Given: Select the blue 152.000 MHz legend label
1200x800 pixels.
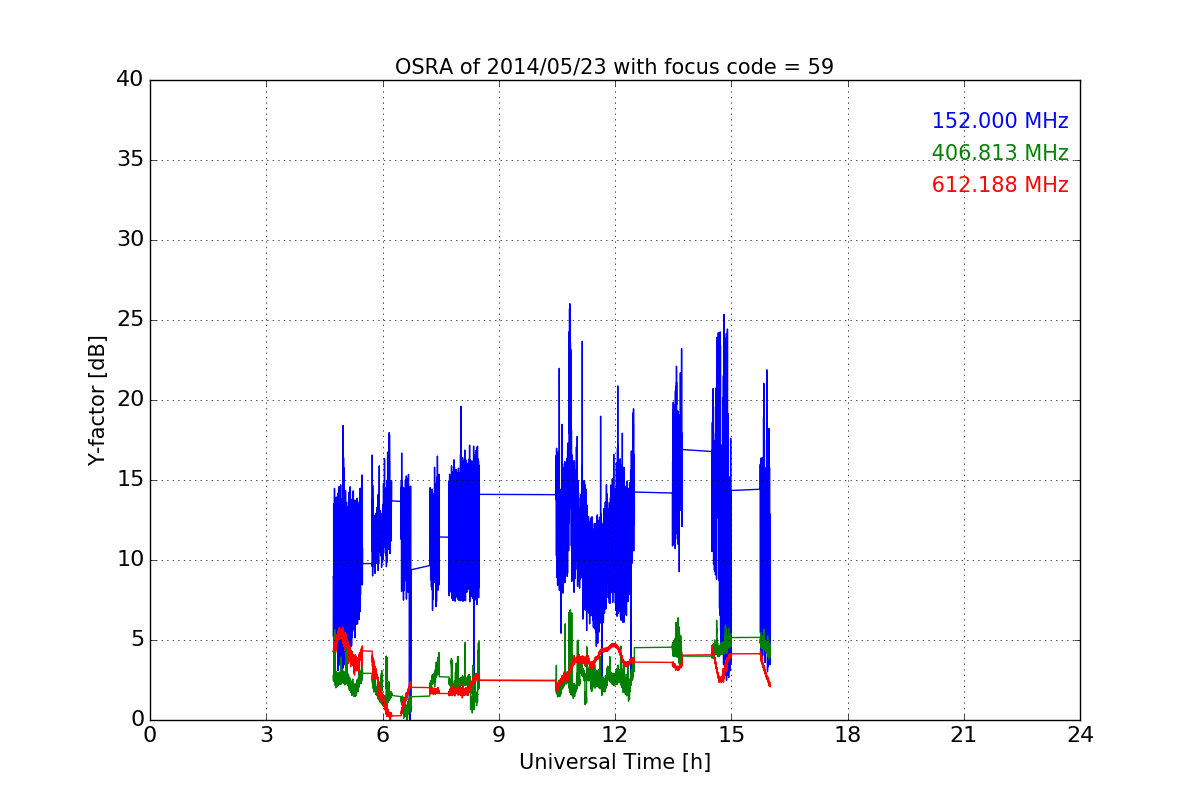Looking at the screenshot, I should [1000, 121].
